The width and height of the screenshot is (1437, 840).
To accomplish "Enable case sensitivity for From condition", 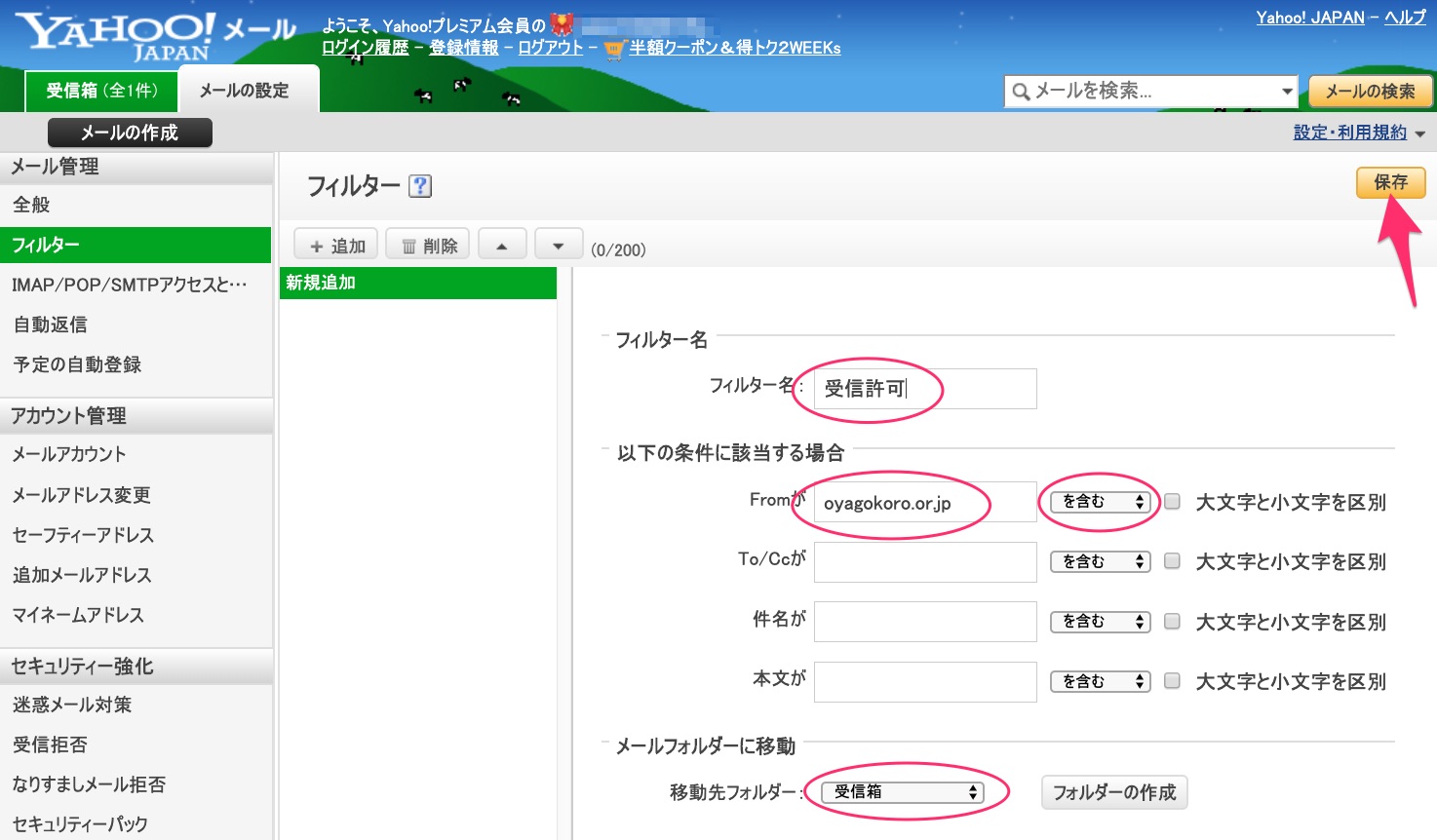I will click(1173, 502).
